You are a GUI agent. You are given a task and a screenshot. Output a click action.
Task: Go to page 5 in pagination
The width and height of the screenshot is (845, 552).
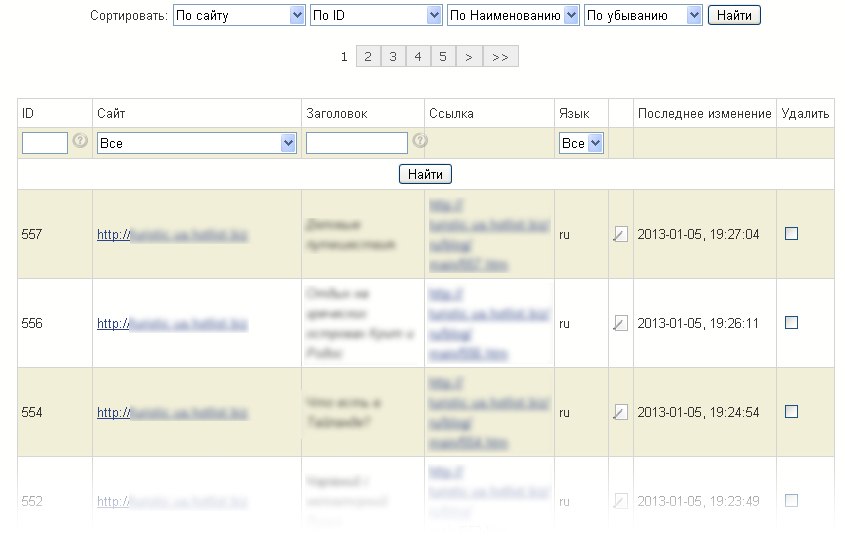[x=443, y=57]
